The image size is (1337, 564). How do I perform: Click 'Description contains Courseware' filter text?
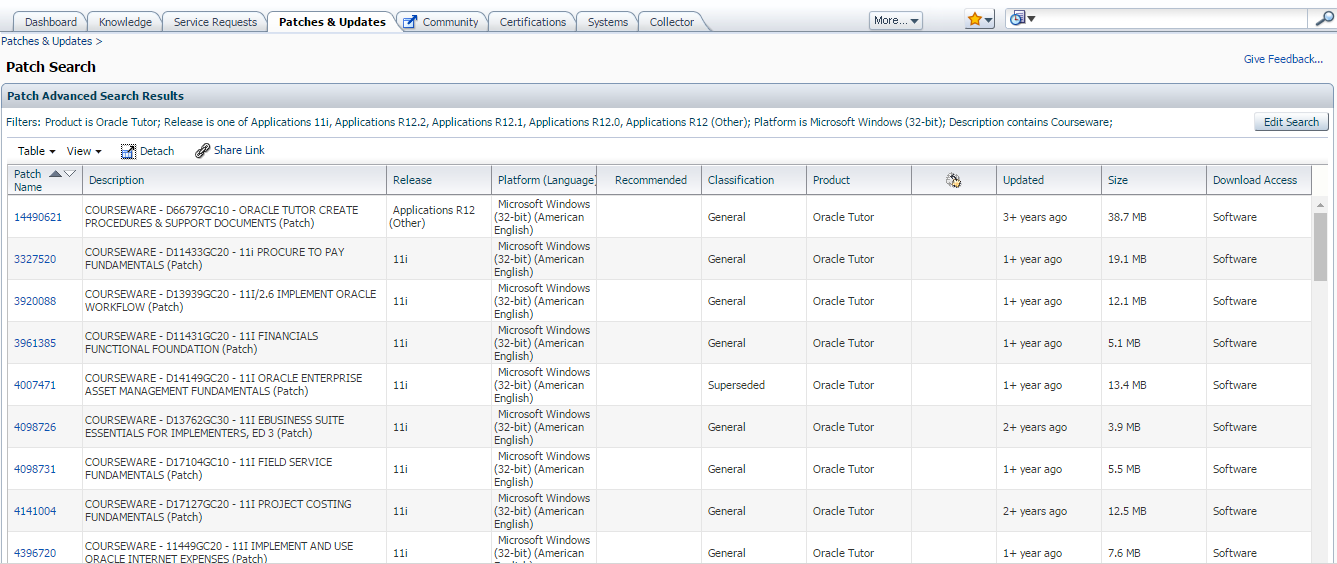(x=1029, y=122)
